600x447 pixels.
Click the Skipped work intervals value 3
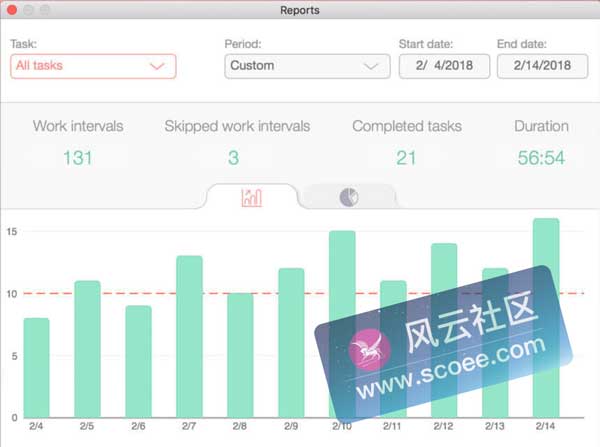point(233,158)
